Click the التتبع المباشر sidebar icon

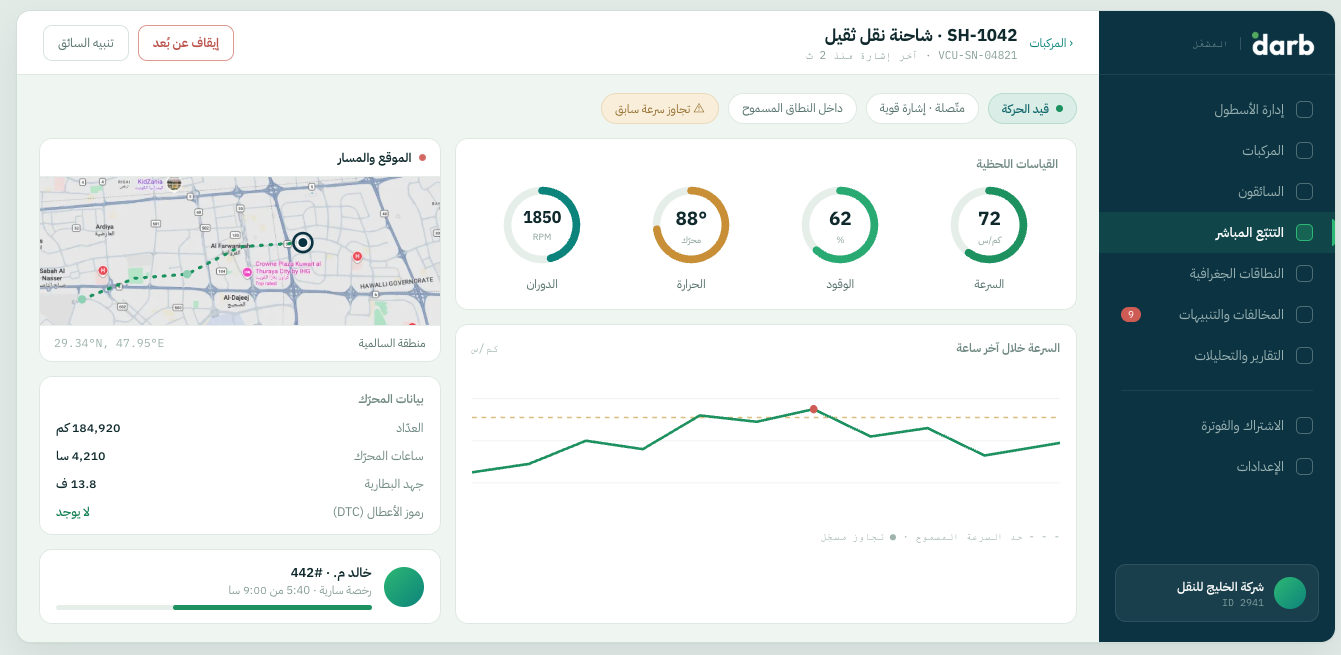1304,233
